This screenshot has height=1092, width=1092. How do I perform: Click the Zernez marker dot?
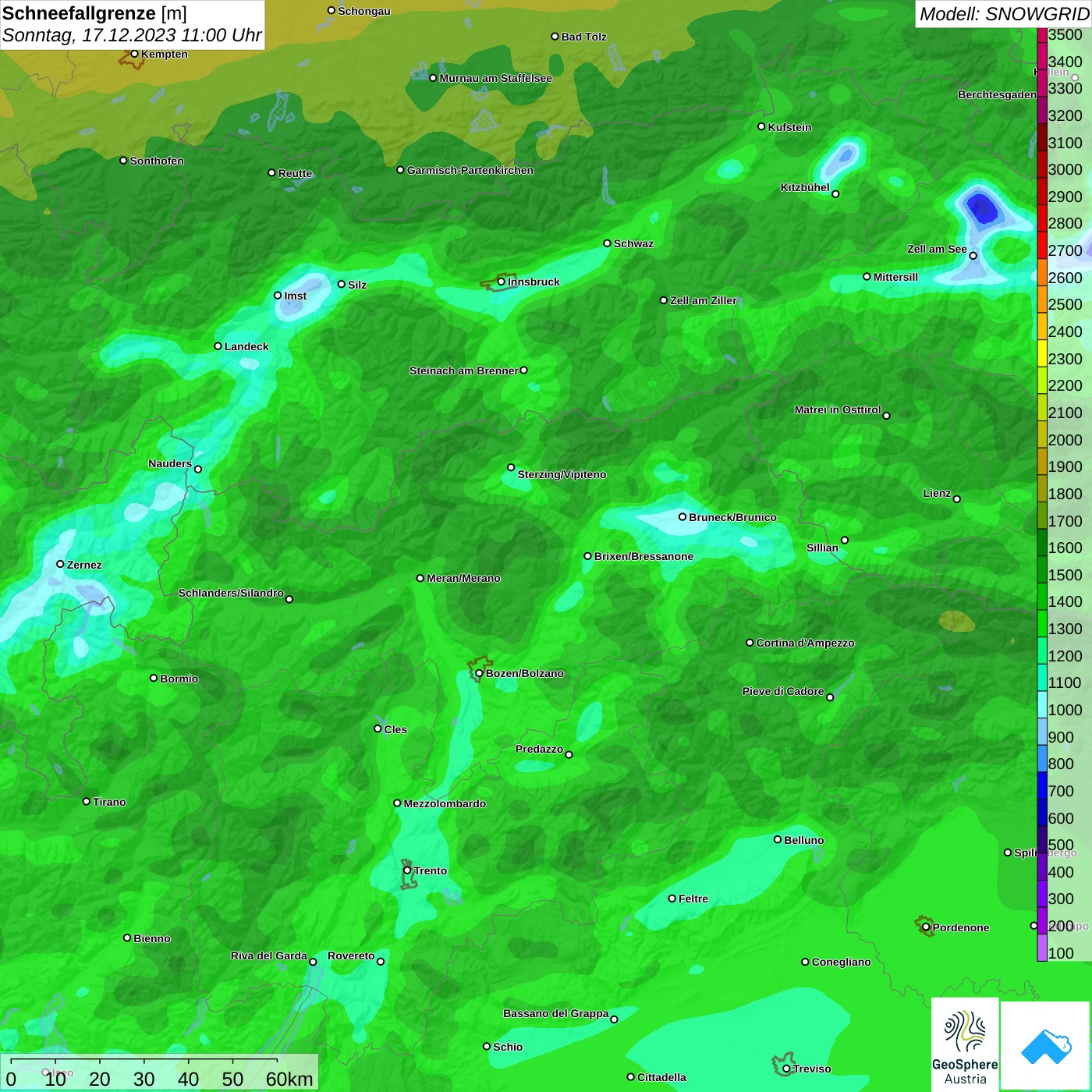[60, 564]
